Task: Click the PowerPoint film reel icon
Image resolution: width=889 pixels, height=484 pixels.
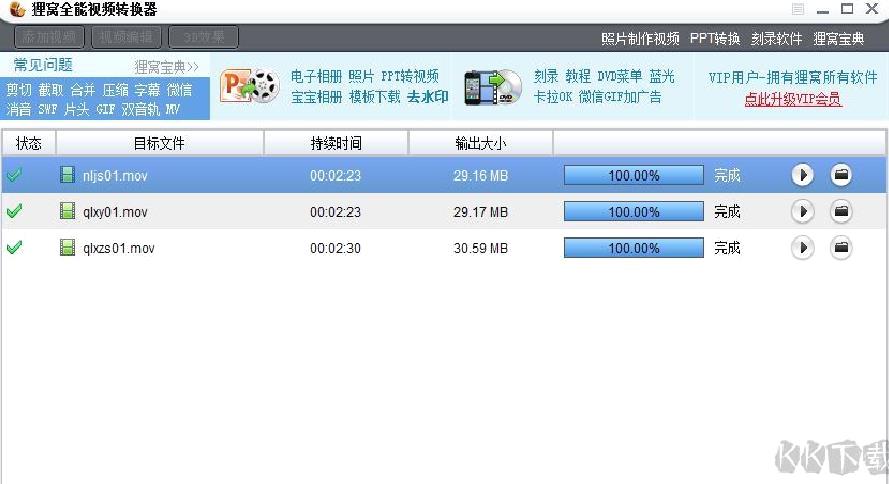Action: pos(250,86)
